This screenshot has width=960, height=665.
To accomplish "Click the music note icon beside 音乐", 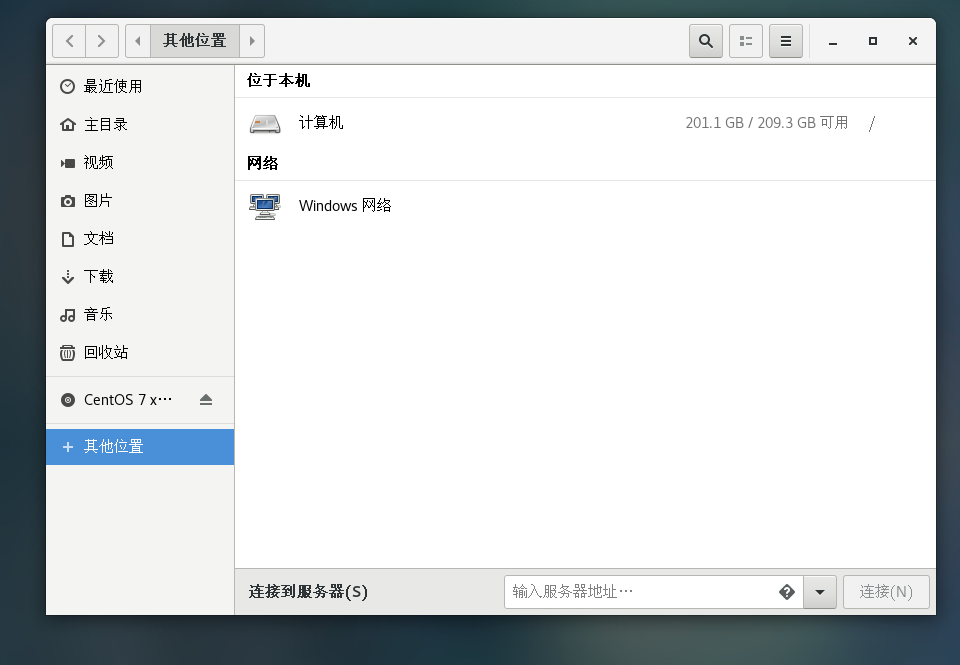I will click(x=67, y=315).
